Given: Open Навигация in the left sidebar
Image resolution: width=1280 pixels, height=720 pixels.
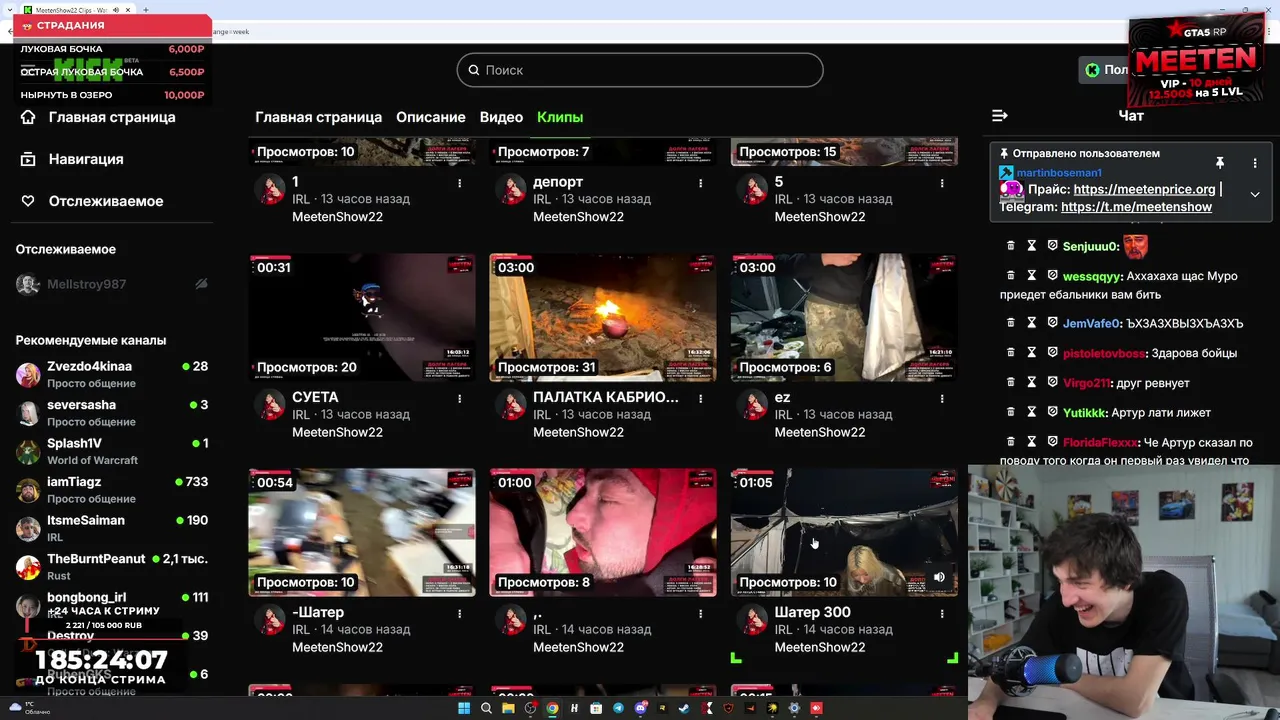Looking at the screenshot, I should click(86, 159).
